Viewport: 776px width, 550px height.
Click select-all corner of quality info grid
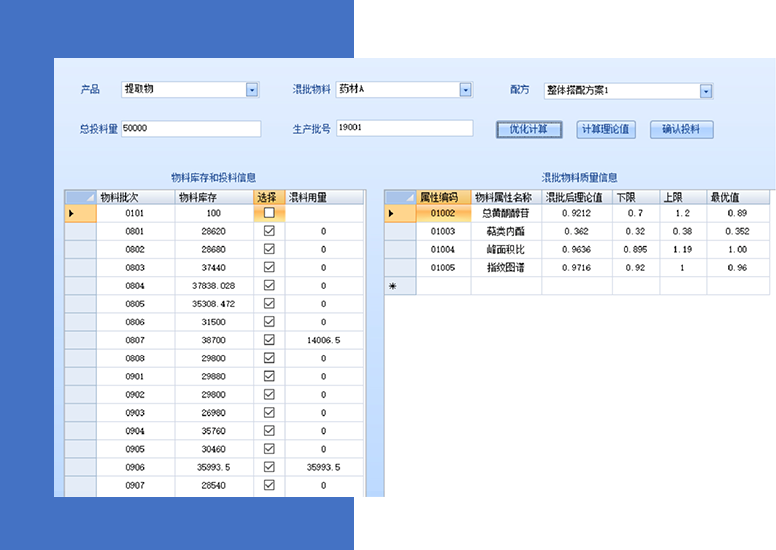pyautogui.click(x=400, y=197)
